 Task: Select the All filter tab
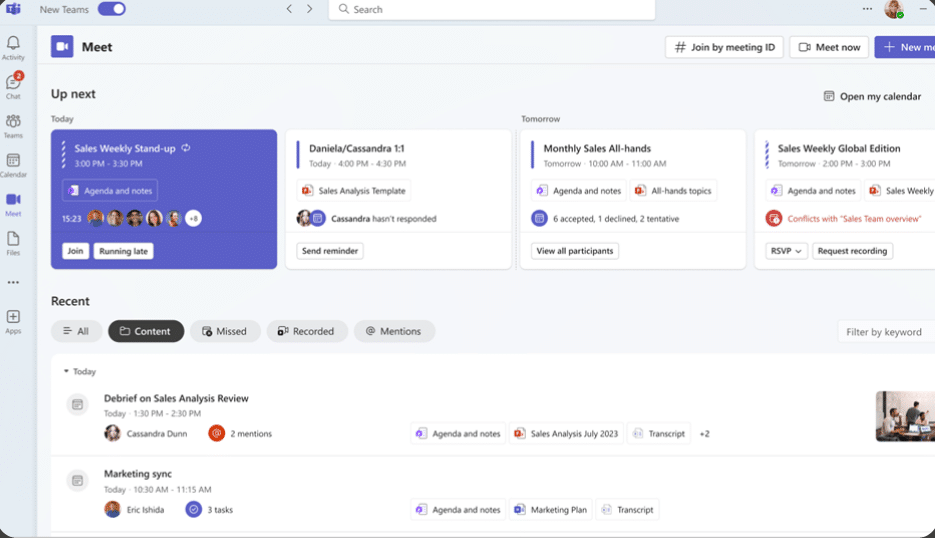[76, 331]
